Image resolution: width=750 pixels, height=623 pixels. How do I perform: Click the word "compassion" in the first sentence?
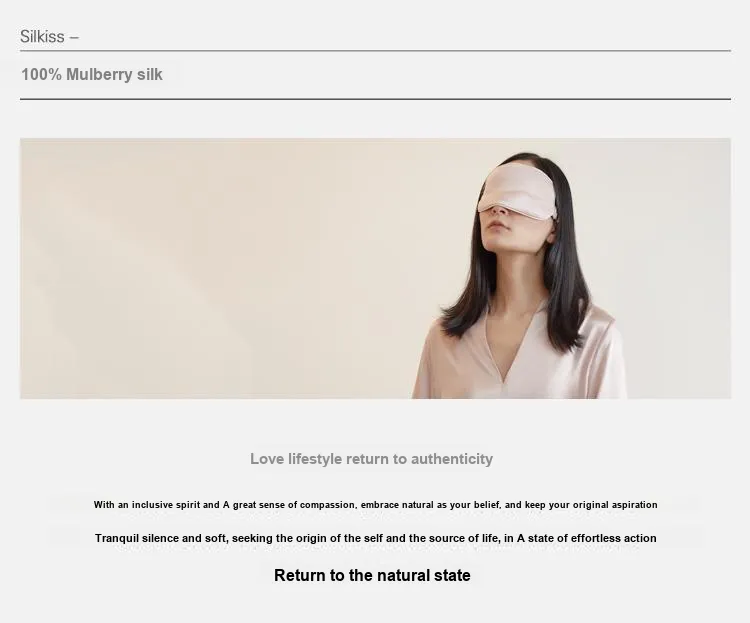tap(328, 505)
